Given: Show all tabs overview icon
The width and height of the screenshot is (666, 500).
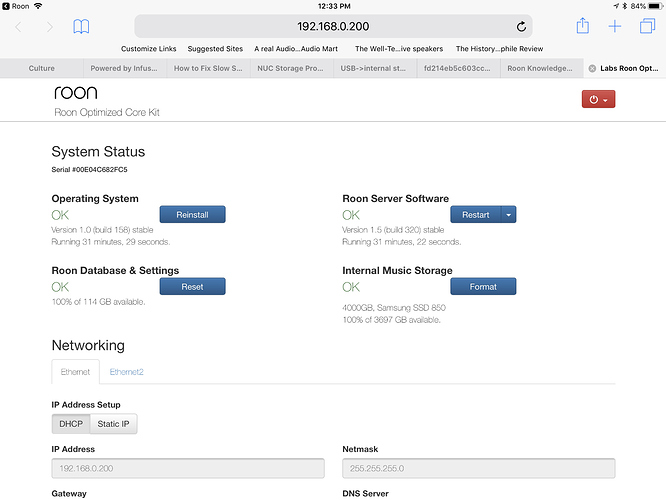Looking at the screenshot, I should 648,26.
